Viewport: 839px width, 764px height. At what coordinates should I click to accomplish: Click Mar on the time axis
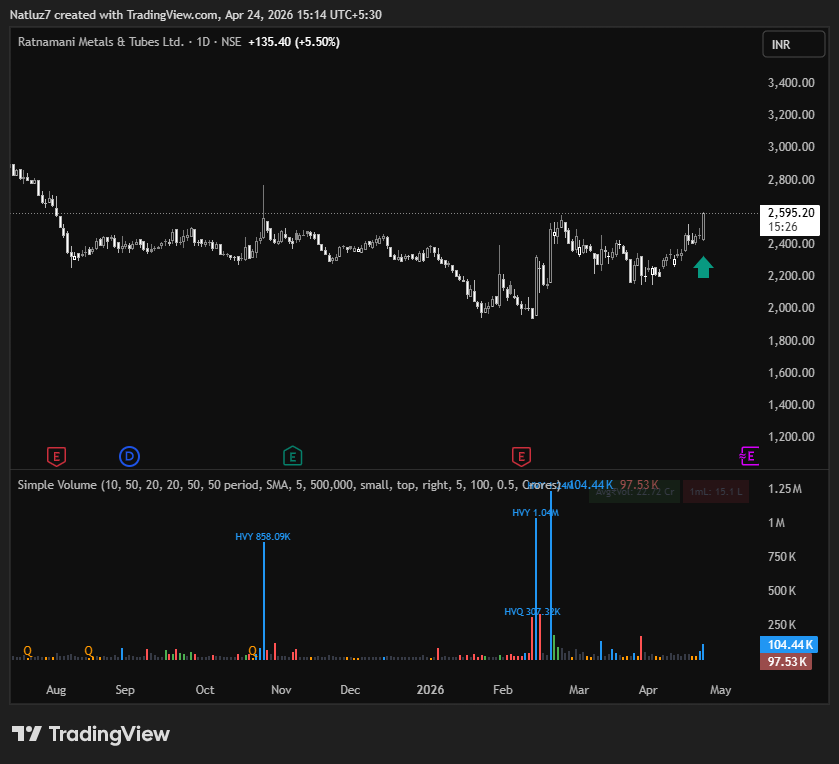(x=578, y=690)
